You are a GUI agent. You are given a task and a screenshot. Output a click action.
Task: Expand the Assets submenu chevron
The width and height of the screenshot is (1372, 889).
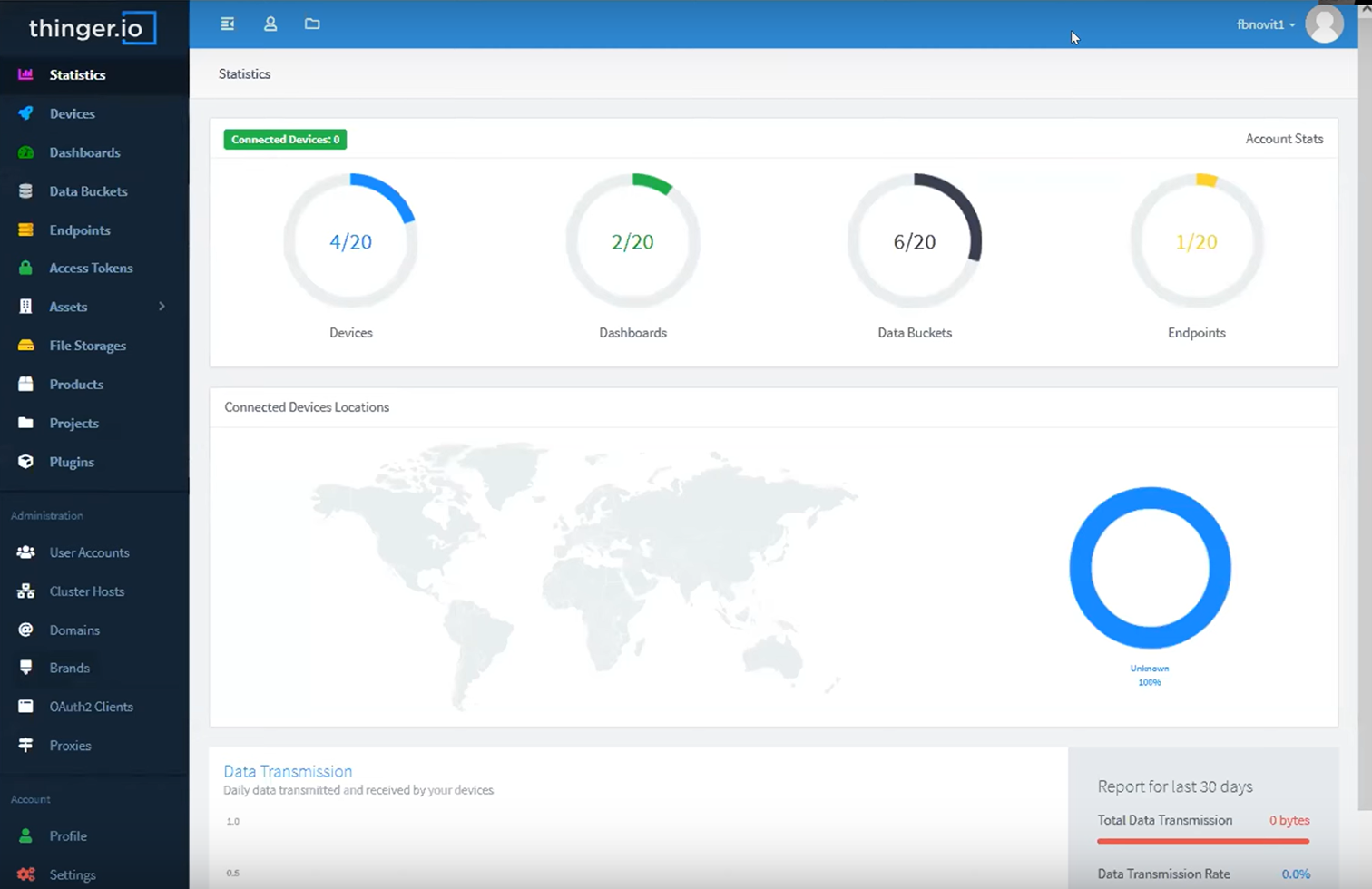click(x=162, y=307)
